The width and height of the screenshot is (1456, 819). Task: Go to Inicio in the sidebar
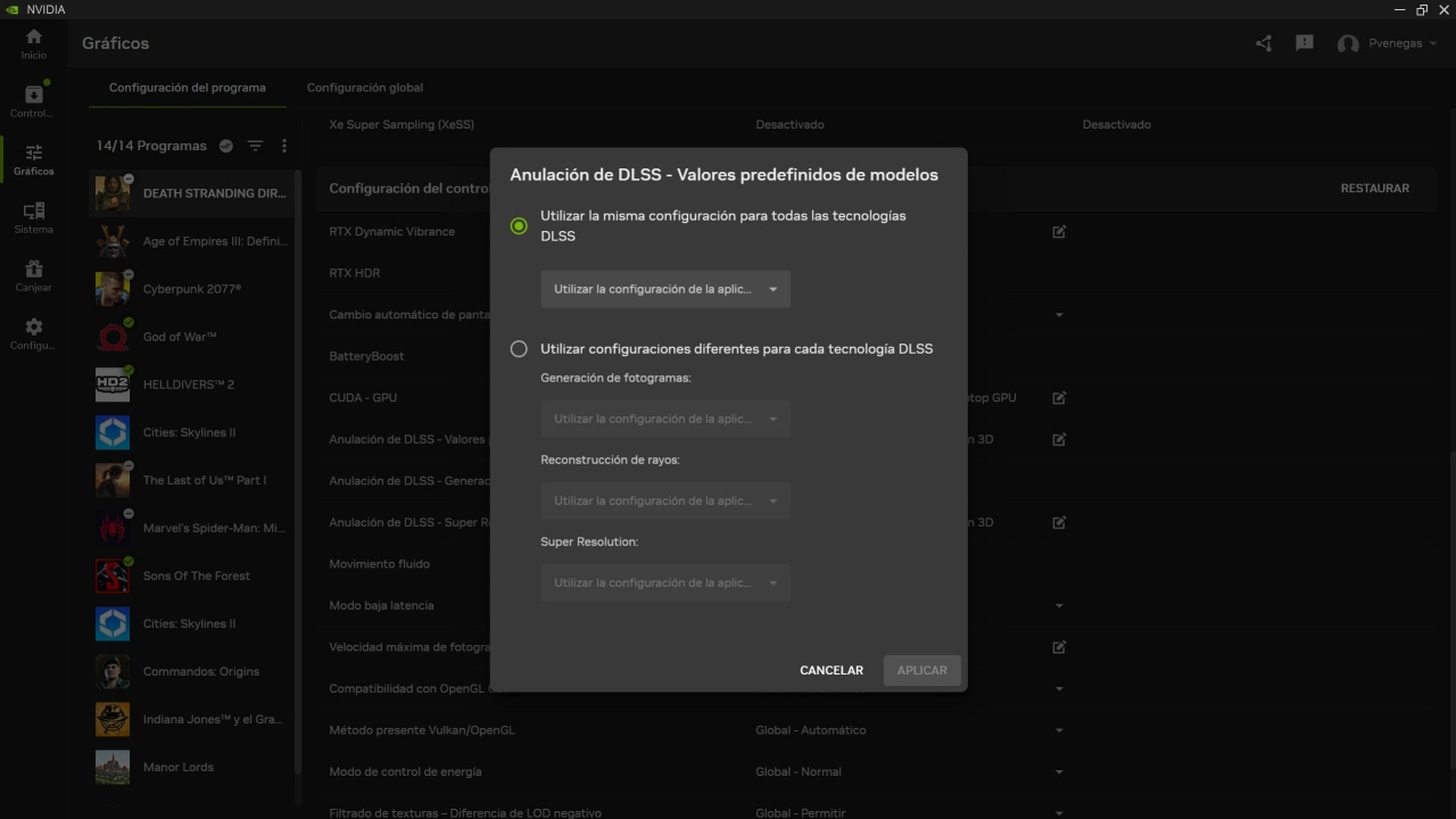33,44
